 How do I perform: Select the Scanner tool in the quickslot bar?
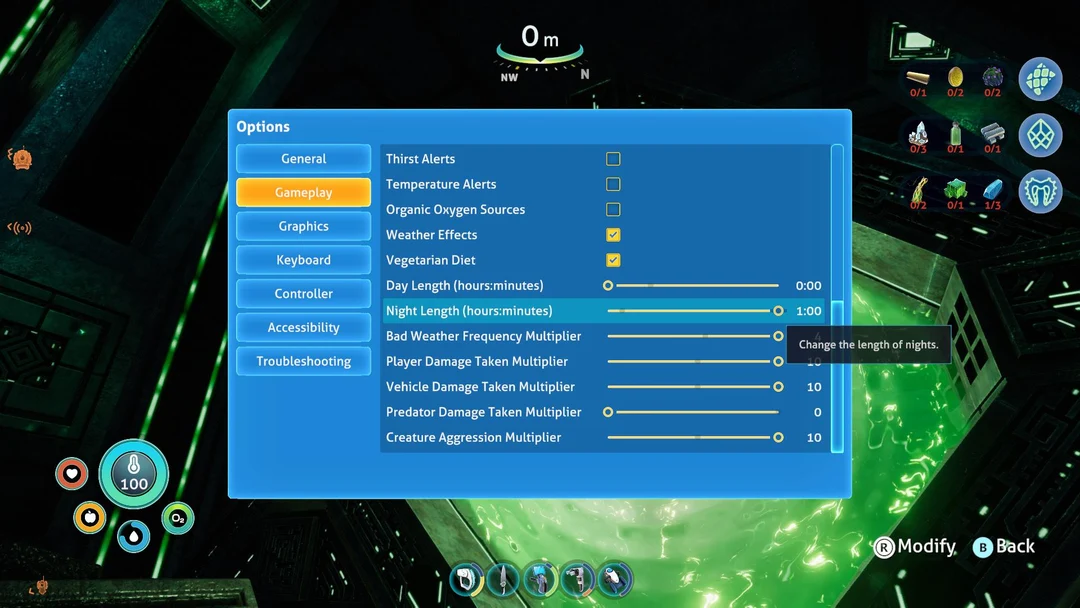point(467,578)
